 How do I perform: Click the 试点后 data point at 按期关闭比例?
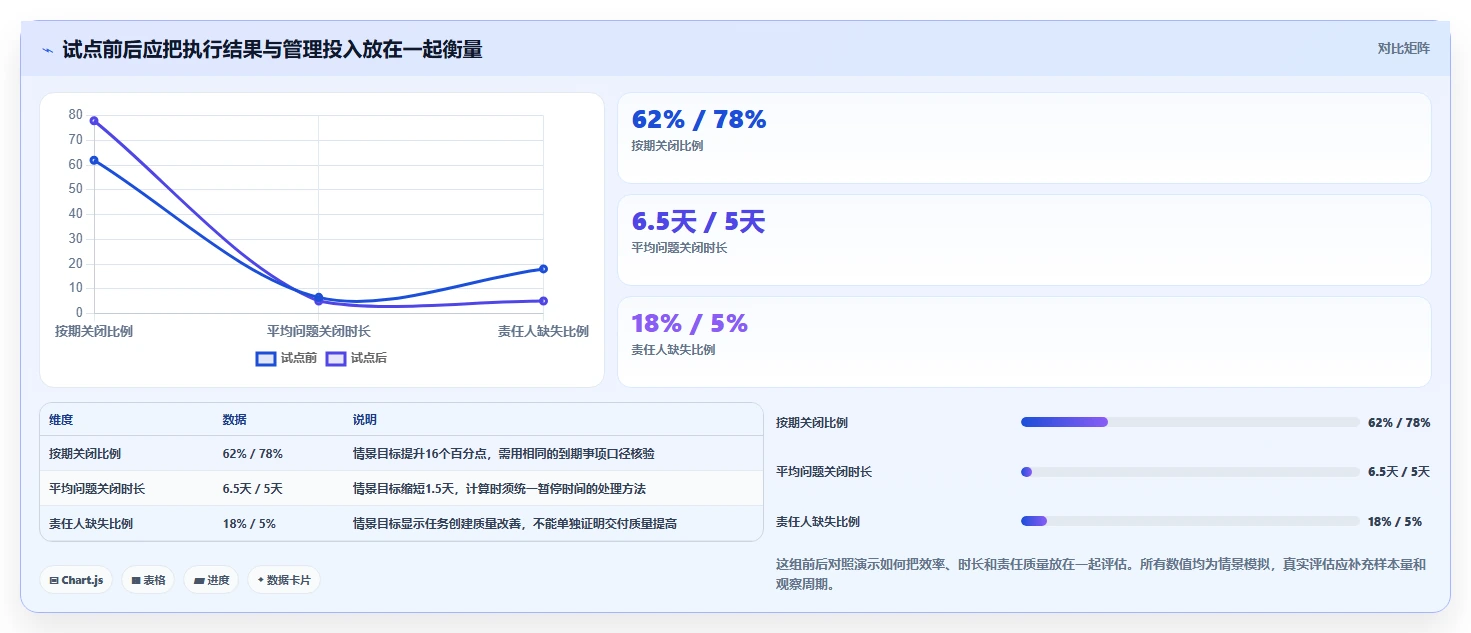[x=94, y=120]
